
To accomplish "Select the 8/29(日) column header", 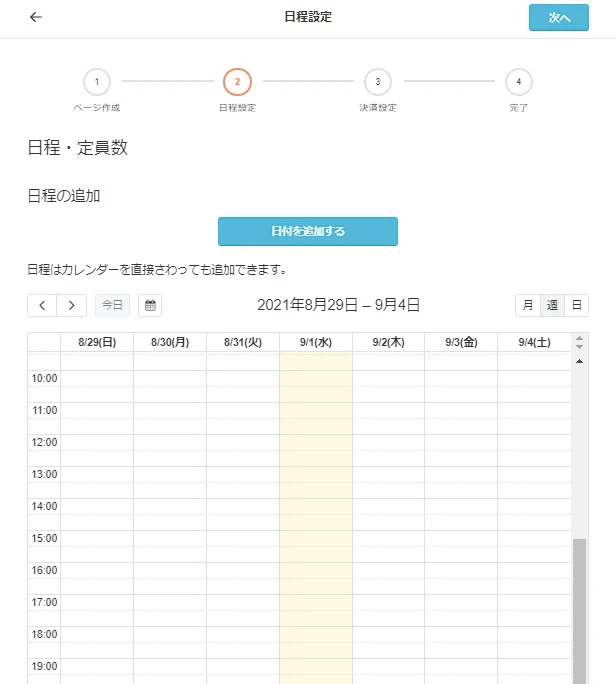I will click(x=97, y=342).
